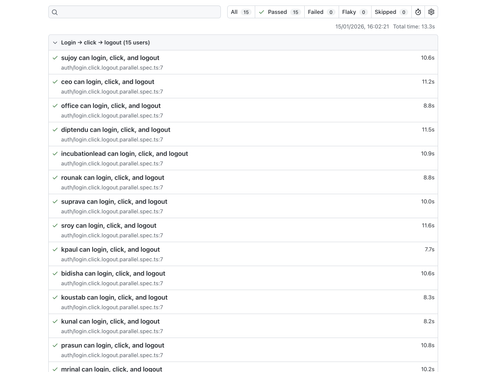
Task: Click spec file path under prasun test
Action: point(112,356)
